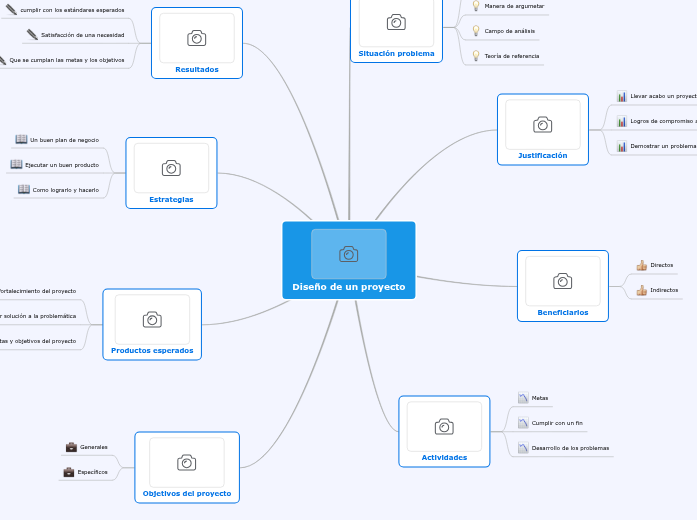The width and height of the screenshot is (697, 520).
Task: Open the "Justificación" node image placeholder
Action: tap(542, 124)
